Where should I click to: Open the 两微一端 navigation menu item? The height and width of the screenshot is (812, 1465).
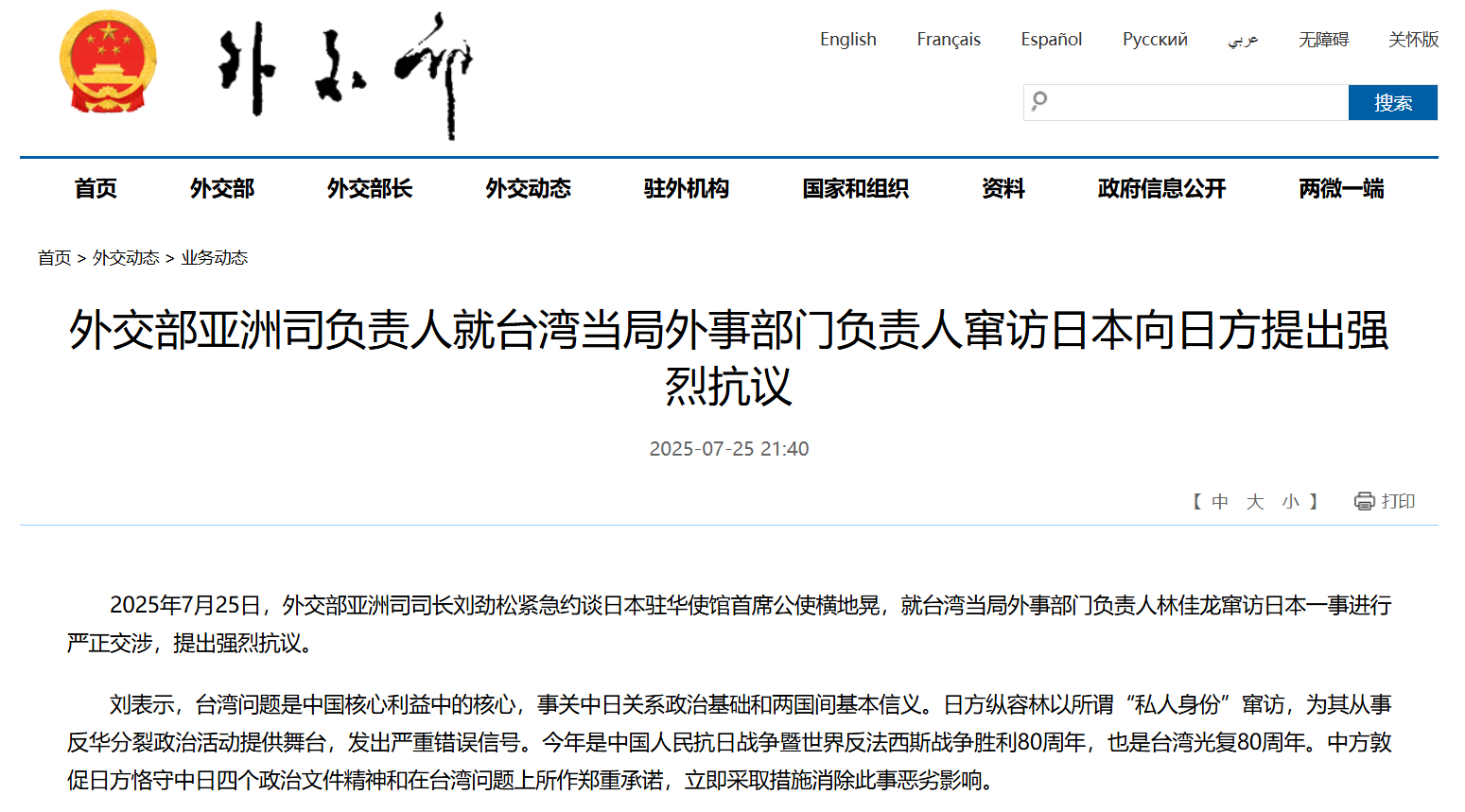tap(1341, 189)
